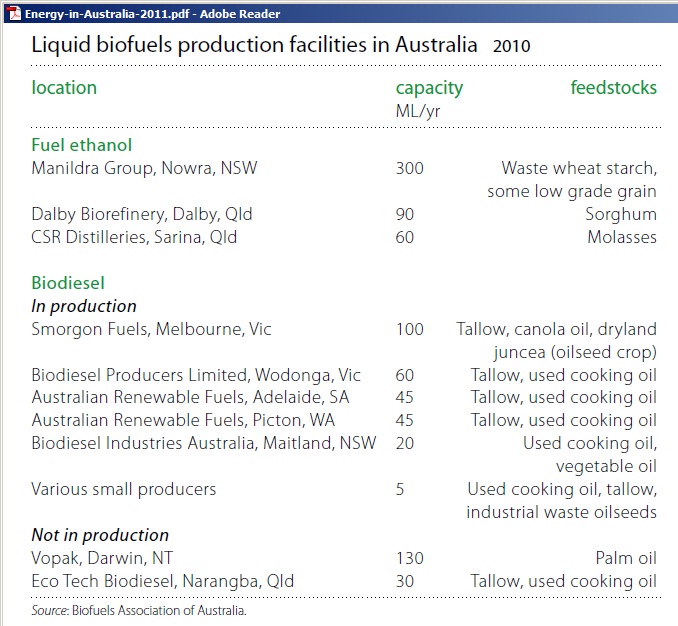Click 'Eco Tech Biodiesel, Narangba, Qld' row
Image resolution: width=678 pixels, height=626 pixels.
point(163,581)
